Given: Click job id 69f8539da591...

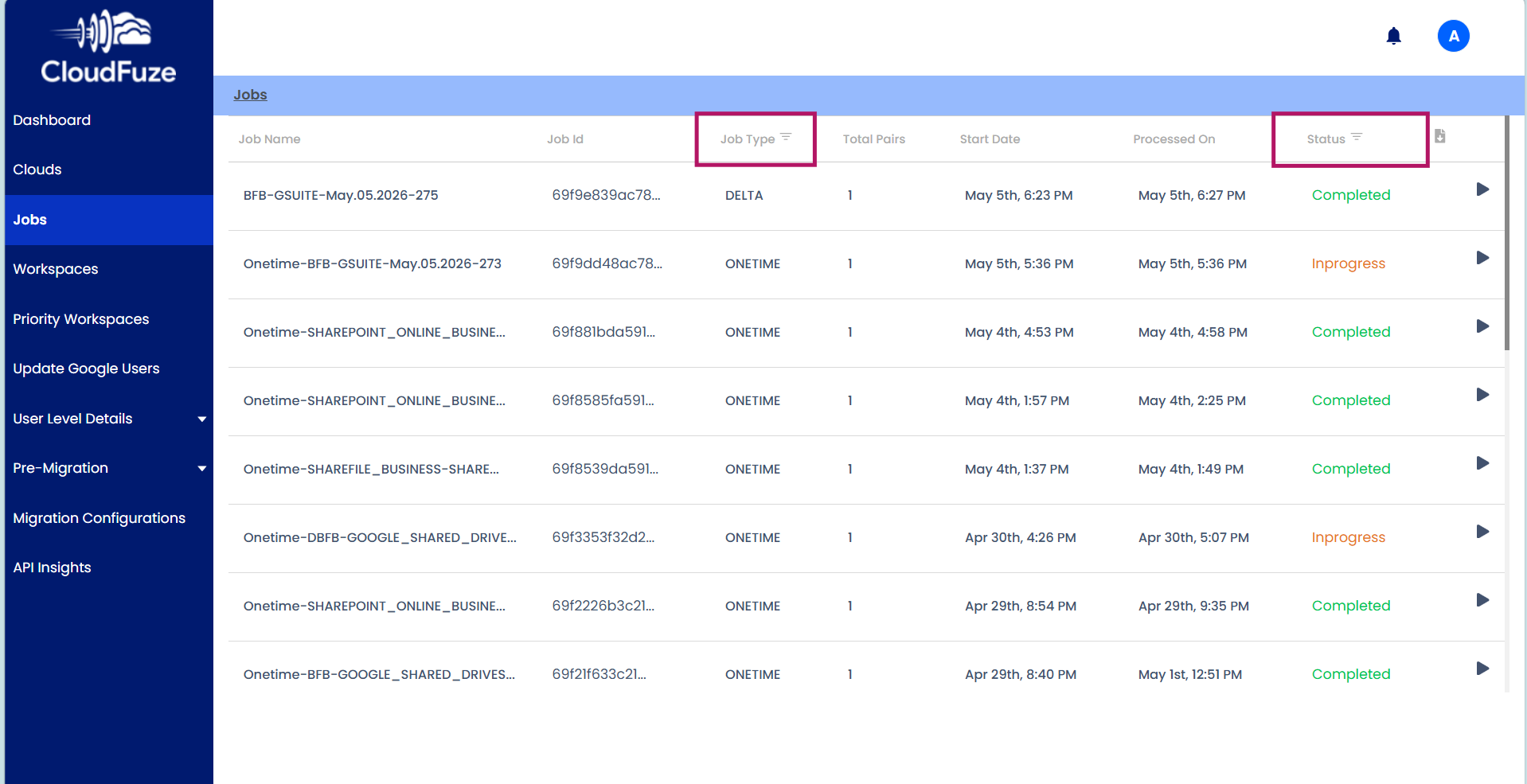Looking at the screenshot, I should click(x=605, y=469).
